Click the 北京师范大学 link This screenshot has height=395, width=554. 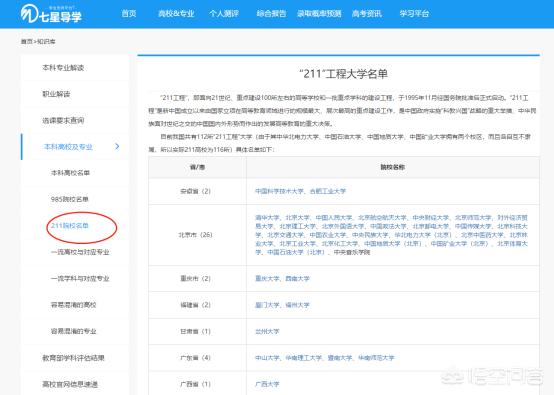pos(473,218)
